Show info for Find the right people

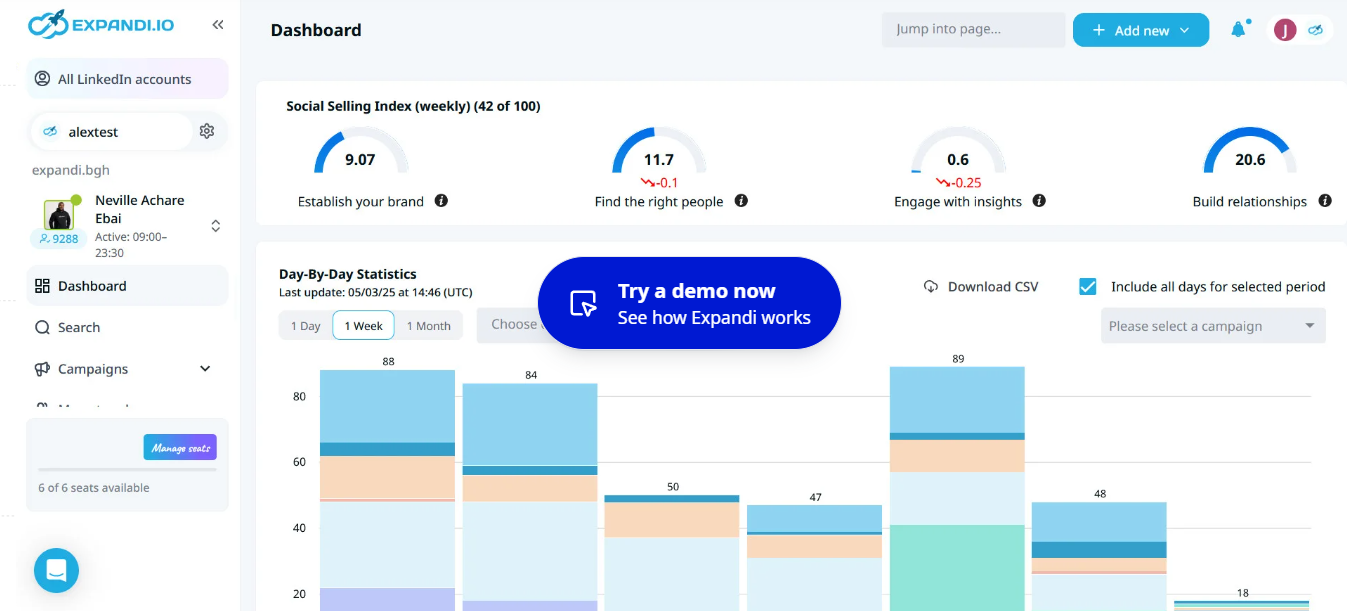(741, 200)
